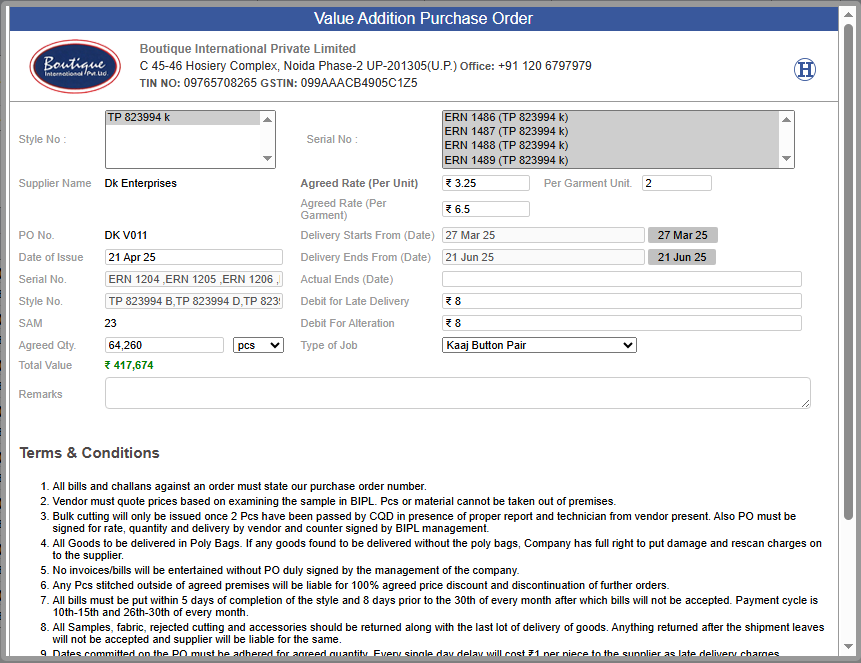This screenshot has width=861, height=663.
Task: Click Style No. field with TP 823994 B
Action: [194, 301]
